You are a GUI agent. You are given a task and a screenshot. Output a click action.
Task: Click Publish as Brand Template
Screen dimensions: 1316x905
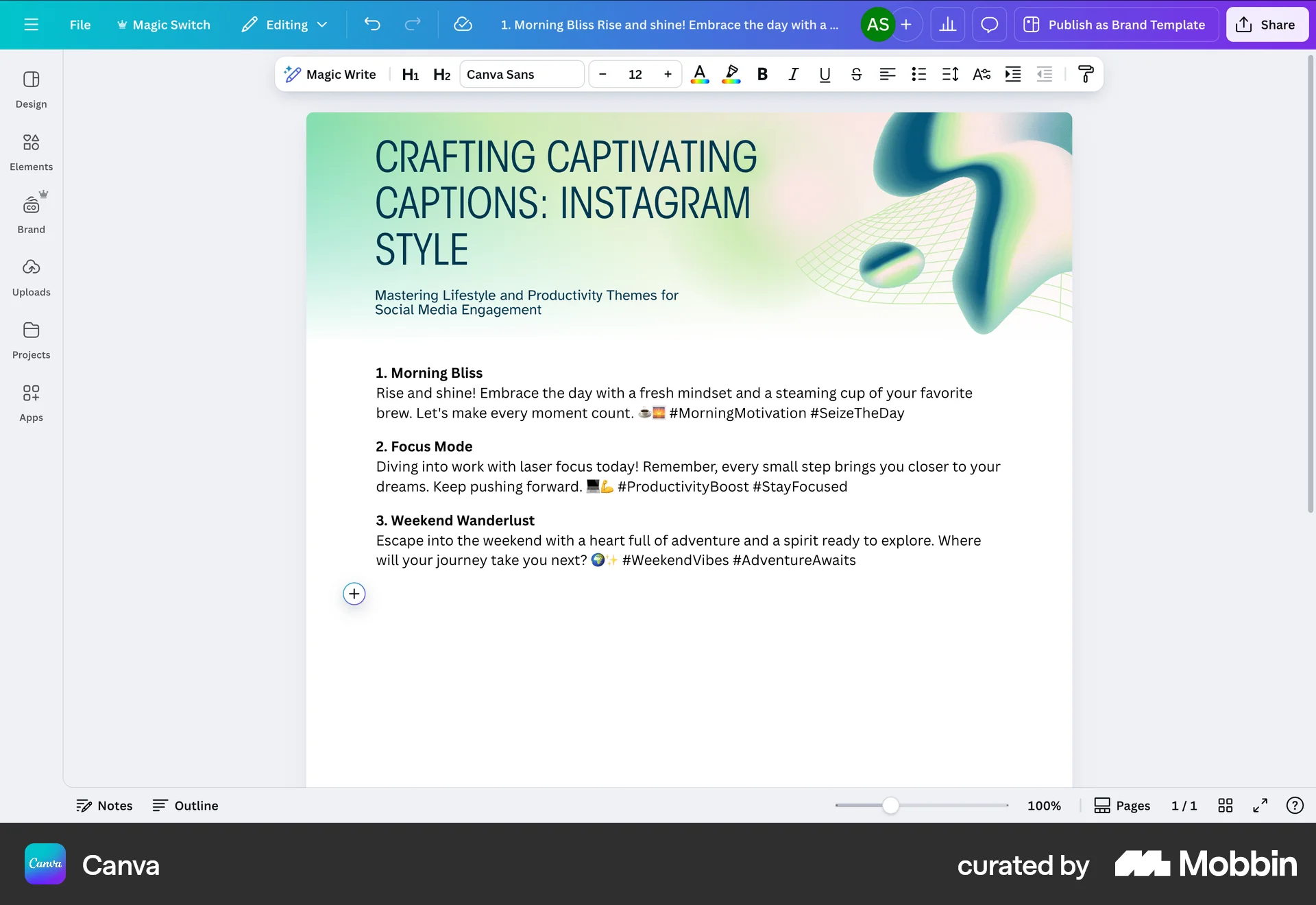click(1115, 24)
